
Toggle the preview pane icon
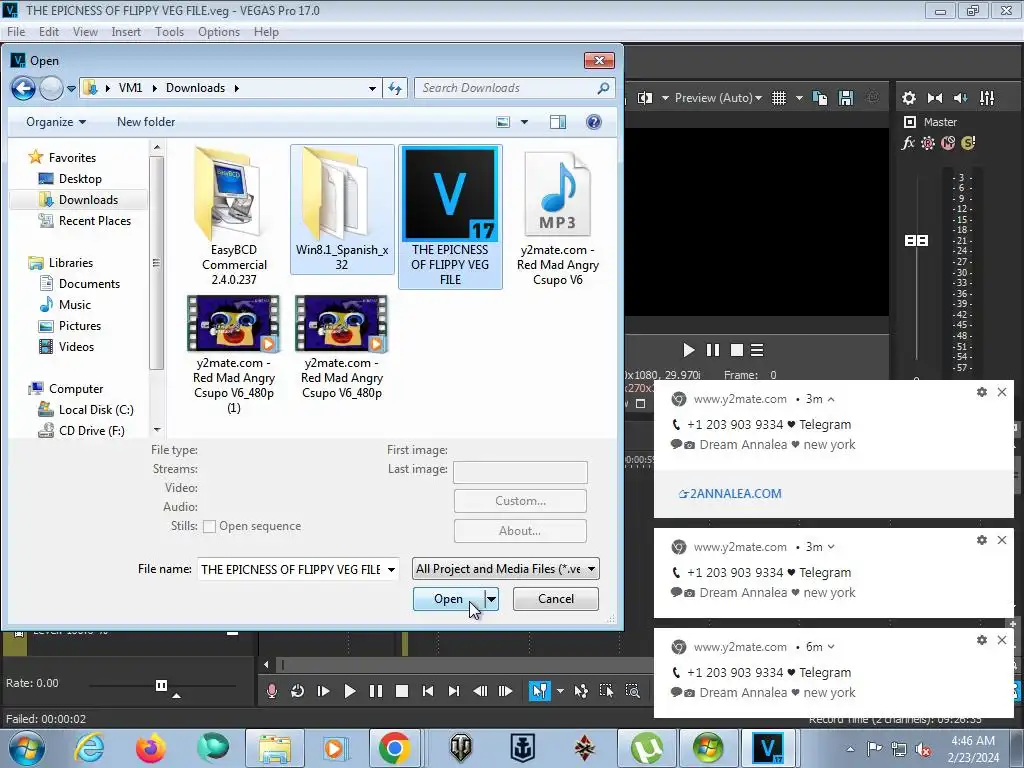[558, 122]
